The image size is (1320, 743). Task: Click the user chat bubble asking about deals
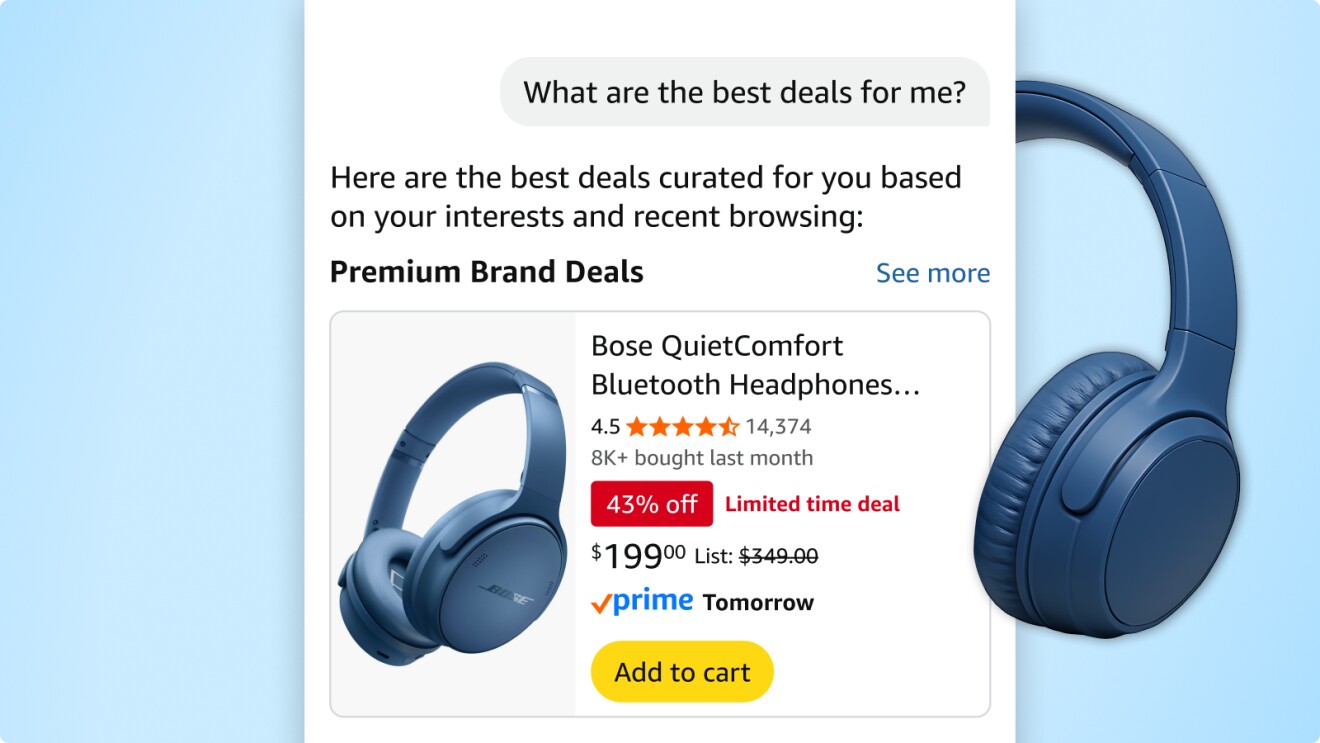(x=746, y=92)
